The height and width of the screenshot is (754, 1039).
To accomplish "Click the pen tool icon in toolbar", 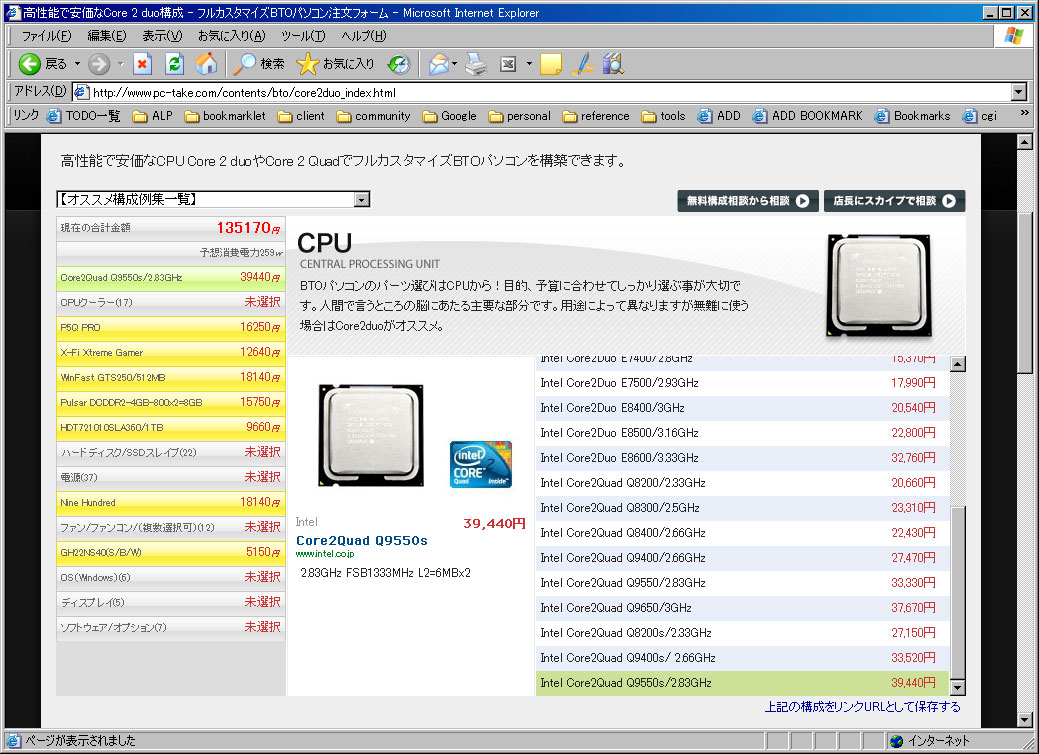I will [x=582, y=64].
